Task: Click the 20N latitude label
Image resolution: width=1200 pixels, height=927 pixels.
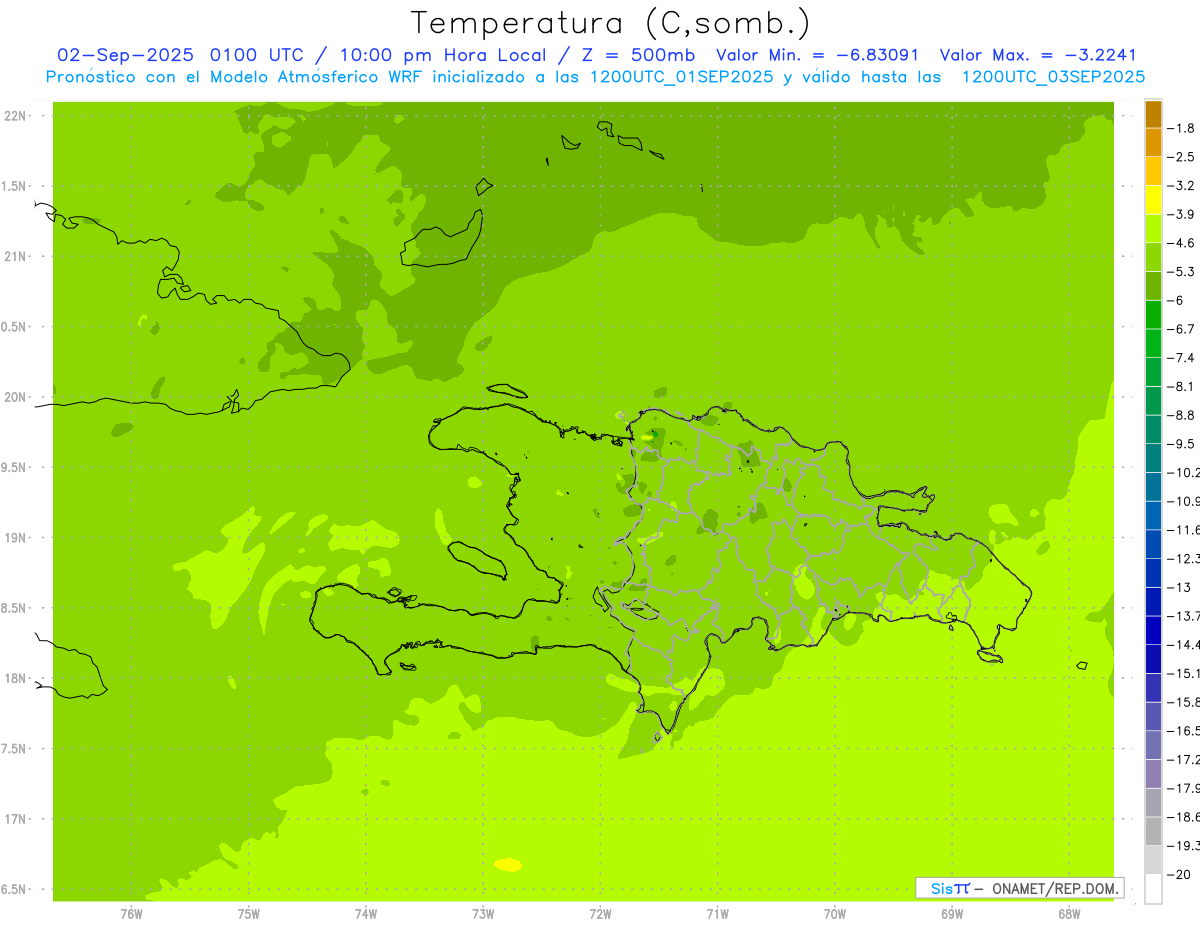Action: pyautogui.click(x=15, y=397)
